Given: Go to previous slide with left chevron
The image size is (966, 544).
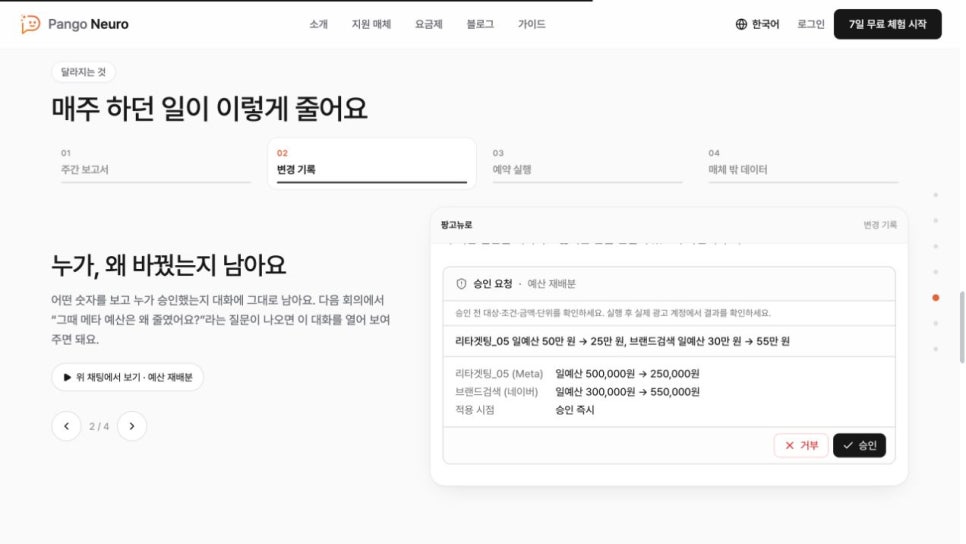Looking at the screenshot, I should 67,426.
